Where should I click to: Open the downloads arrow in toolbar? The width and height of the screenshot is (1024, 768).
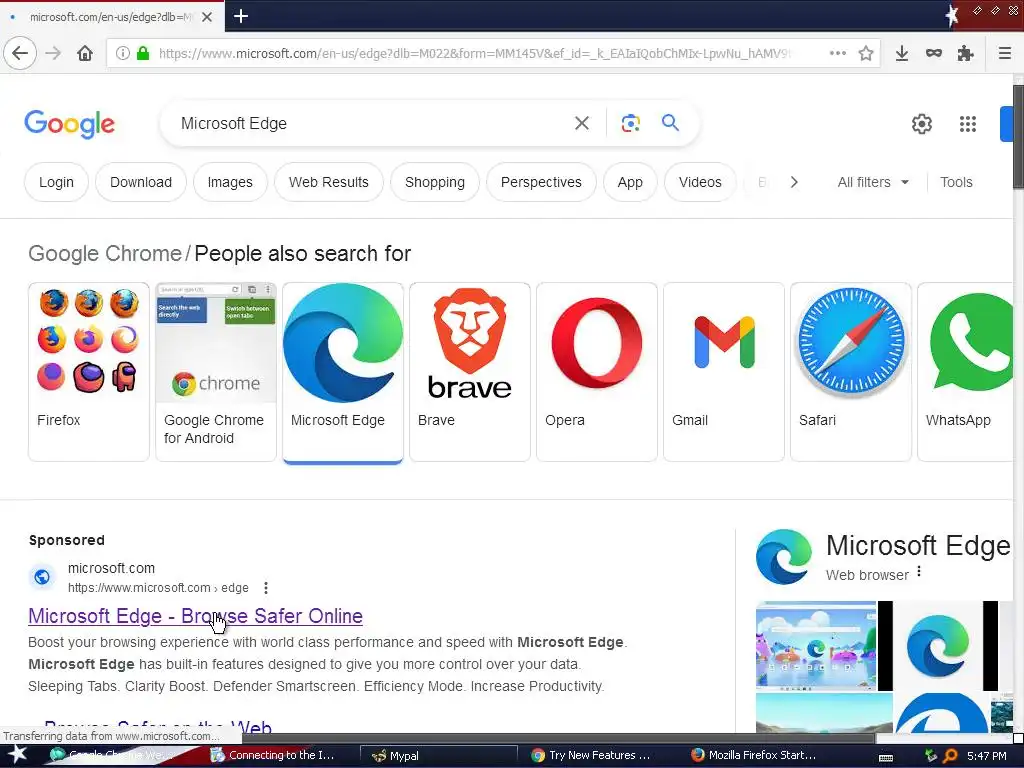pyautogui.click(x=902, y=53)
